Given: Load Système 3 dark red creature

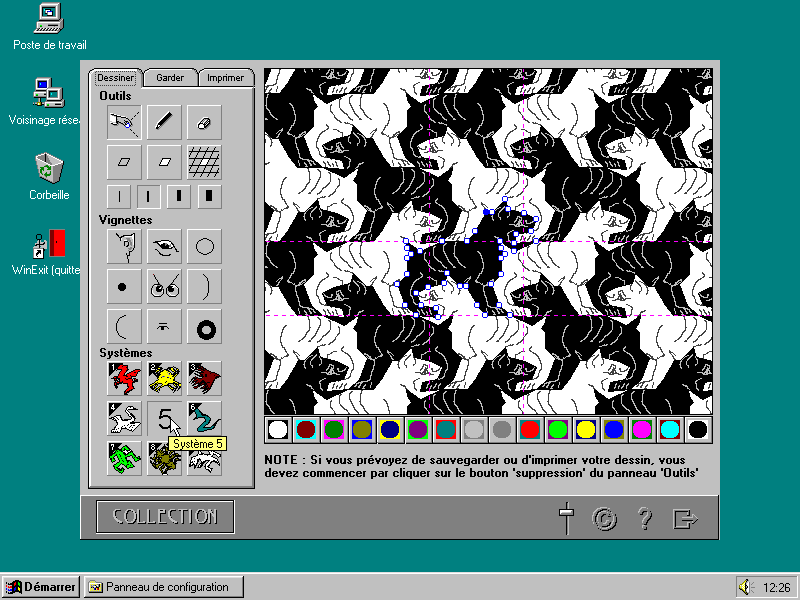Looking at the screenshot, I should coord(204,379).
